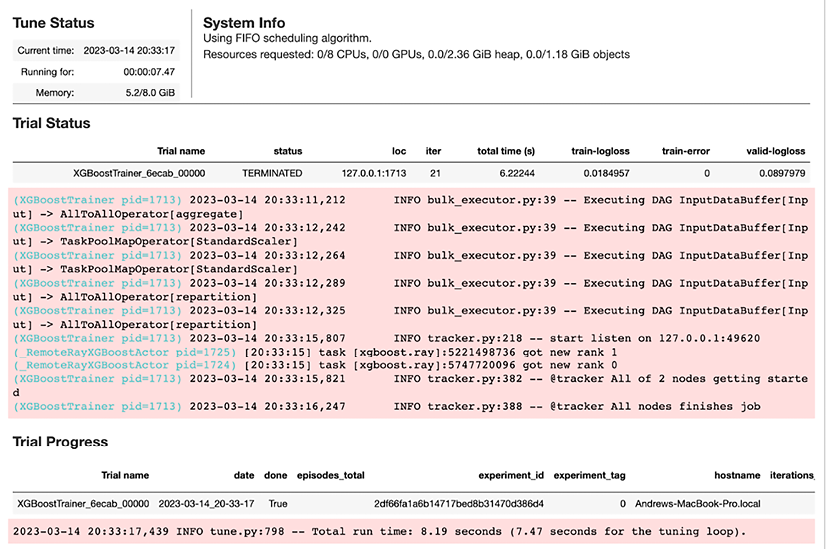Viewport: 828px width, 549px height.
Task: Click the valid-logloss value 0.0897979
Action: pyautogui.click(x=782, y=173)
